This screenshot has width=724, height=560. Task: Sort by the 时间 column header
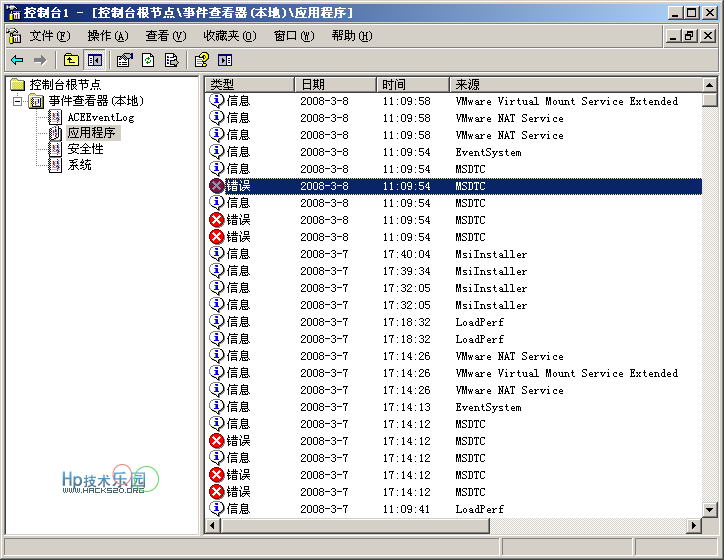pyautogui.click(x=413, y=84)
